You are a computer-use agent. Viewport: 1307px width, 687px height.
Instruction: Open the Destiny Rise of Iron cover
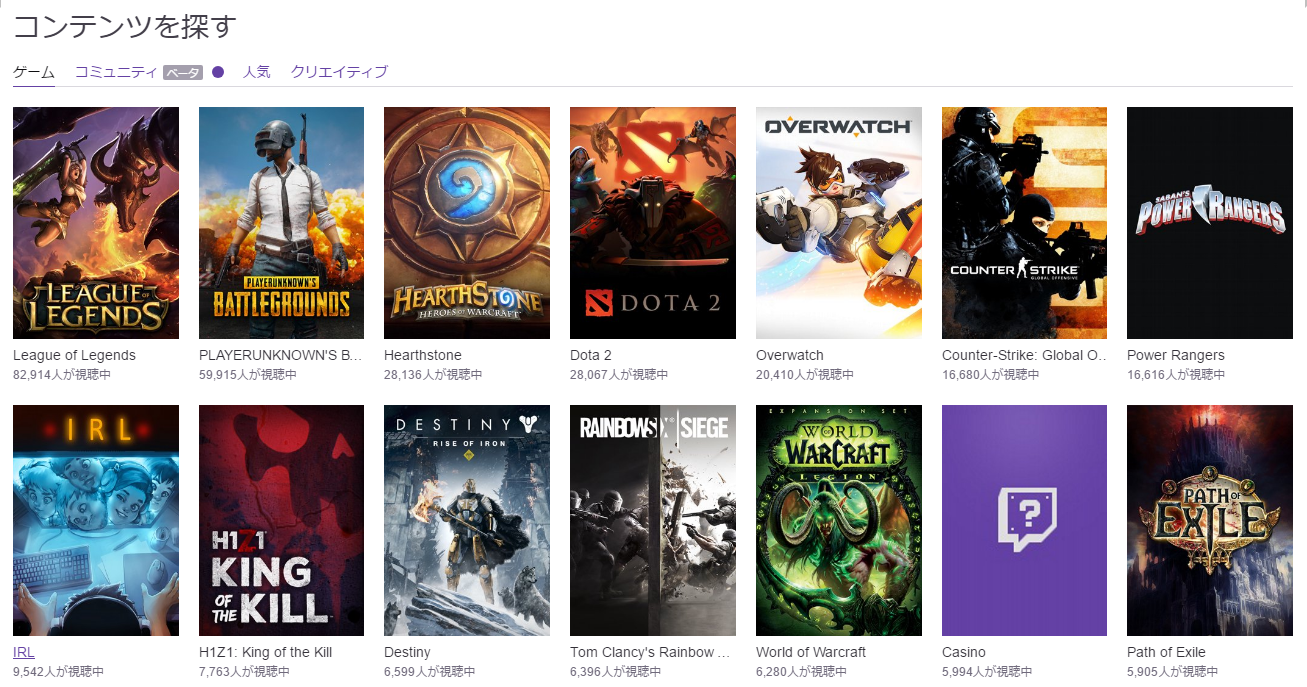(x=467, y=520)
